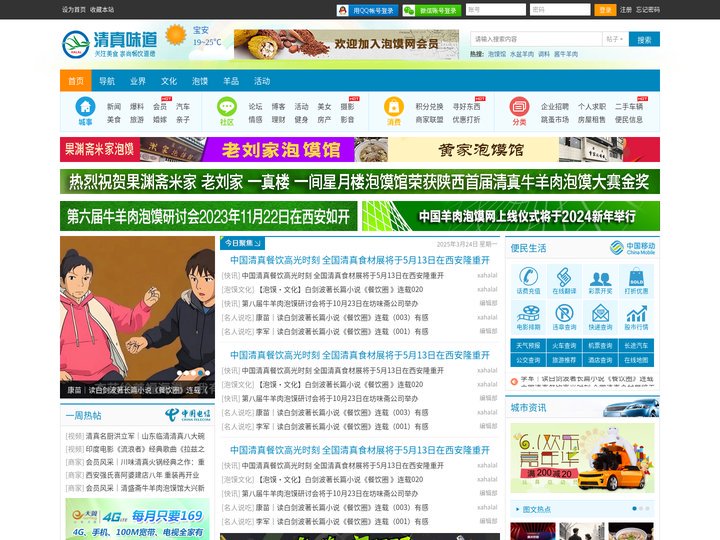This screenshot has height=540, width=720.
Task: Click the 注册 link
Action: 625,10
